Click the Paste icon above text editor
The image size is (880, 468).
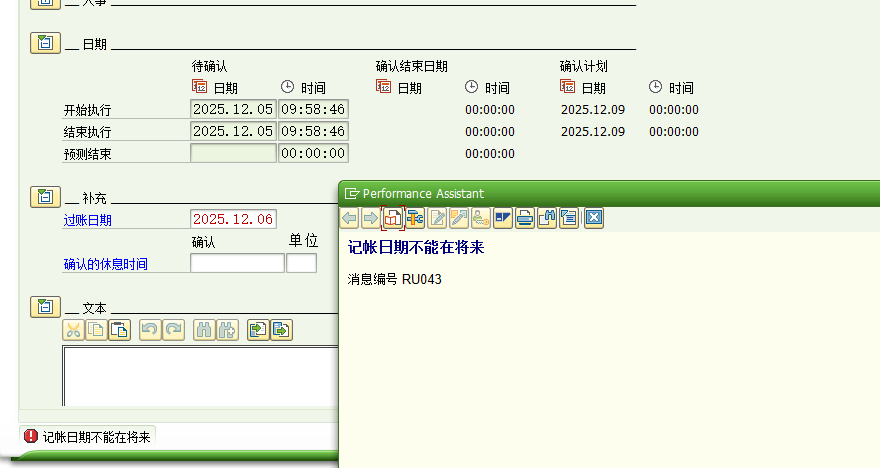(x=120, y=329)
